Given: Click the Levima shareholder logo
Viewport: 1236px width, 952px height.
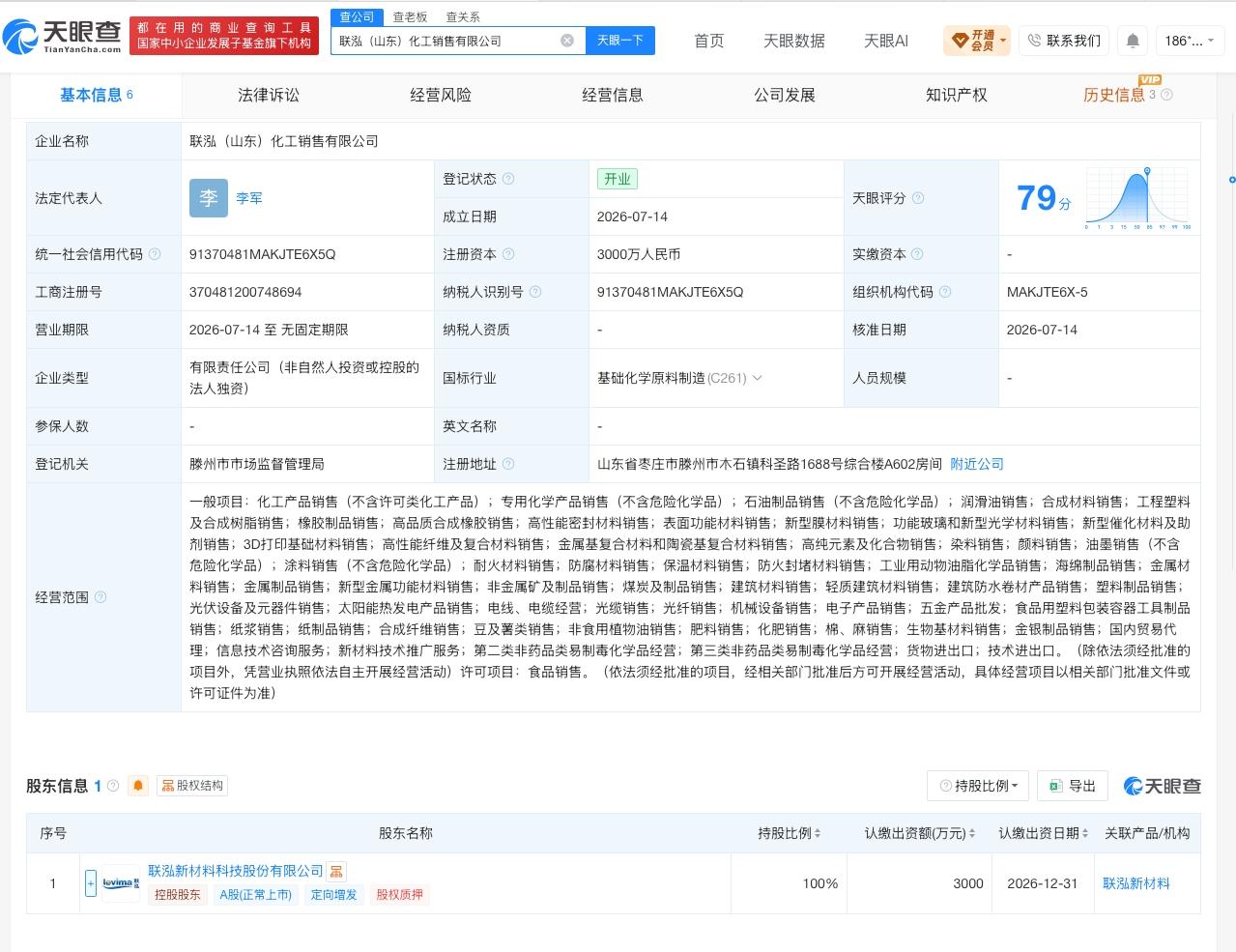Looking at the screenshot, I should (x=121, y=883).
